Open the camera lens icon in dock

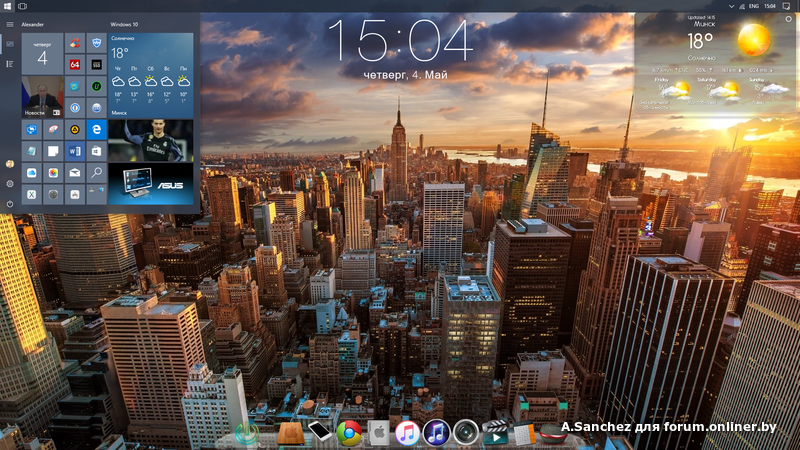click(x=465, y=432)
